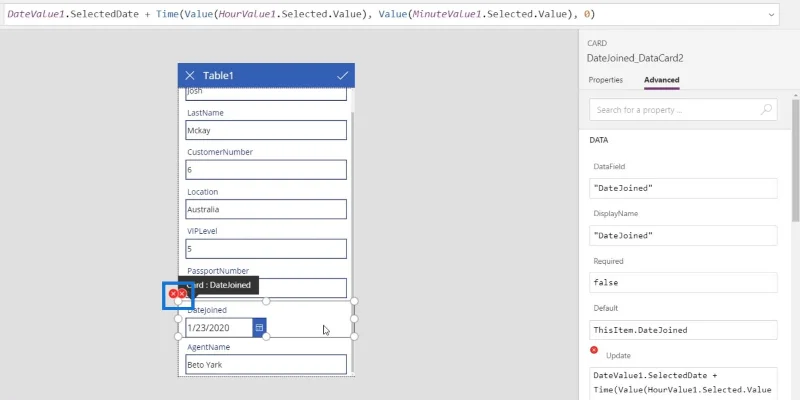Click the VIPLevel label
This screenshot has height=400, width=800.
point(202,231)
